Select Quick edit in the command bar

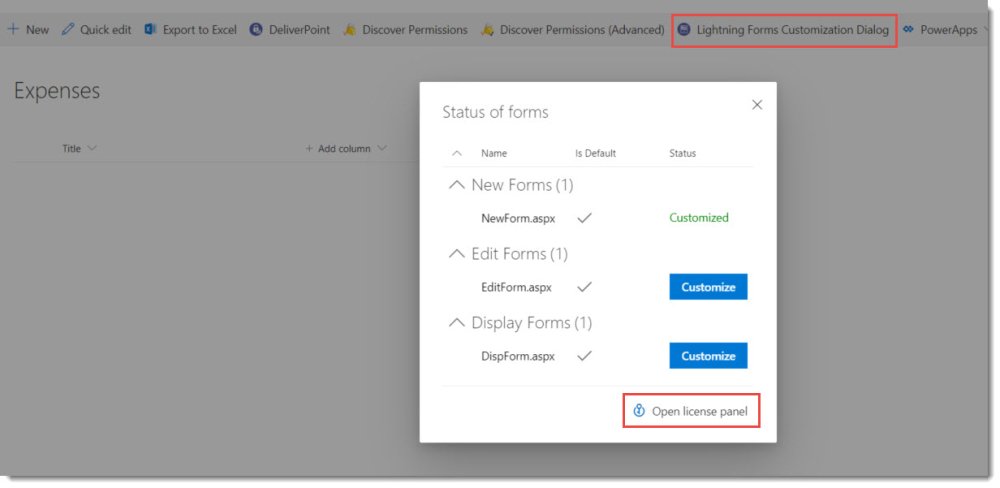coord(97,29)
